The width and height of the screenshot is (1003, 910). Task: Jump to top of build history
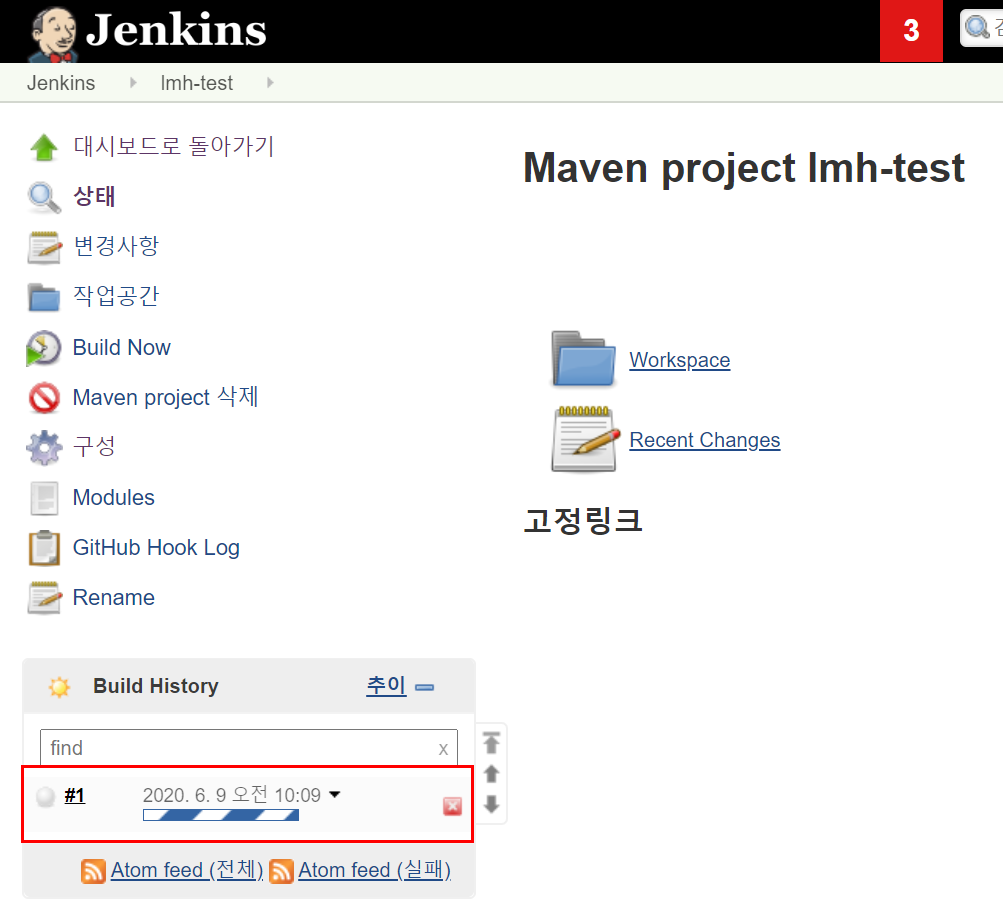(491, 742)
